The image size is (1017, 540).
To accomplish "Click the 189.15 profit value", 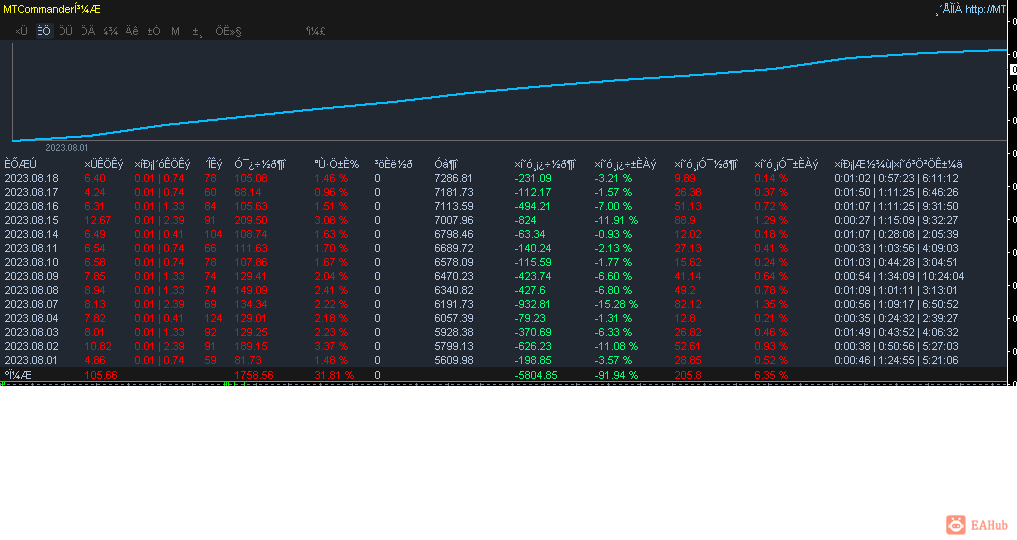I will tap(251, 346).
